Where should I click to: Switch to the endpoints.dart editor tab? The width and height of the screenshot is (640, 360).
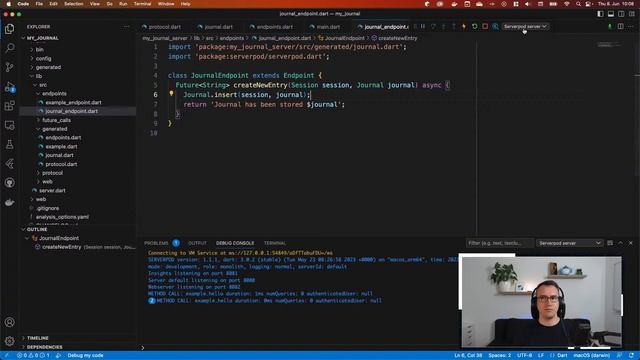[275, 27]
